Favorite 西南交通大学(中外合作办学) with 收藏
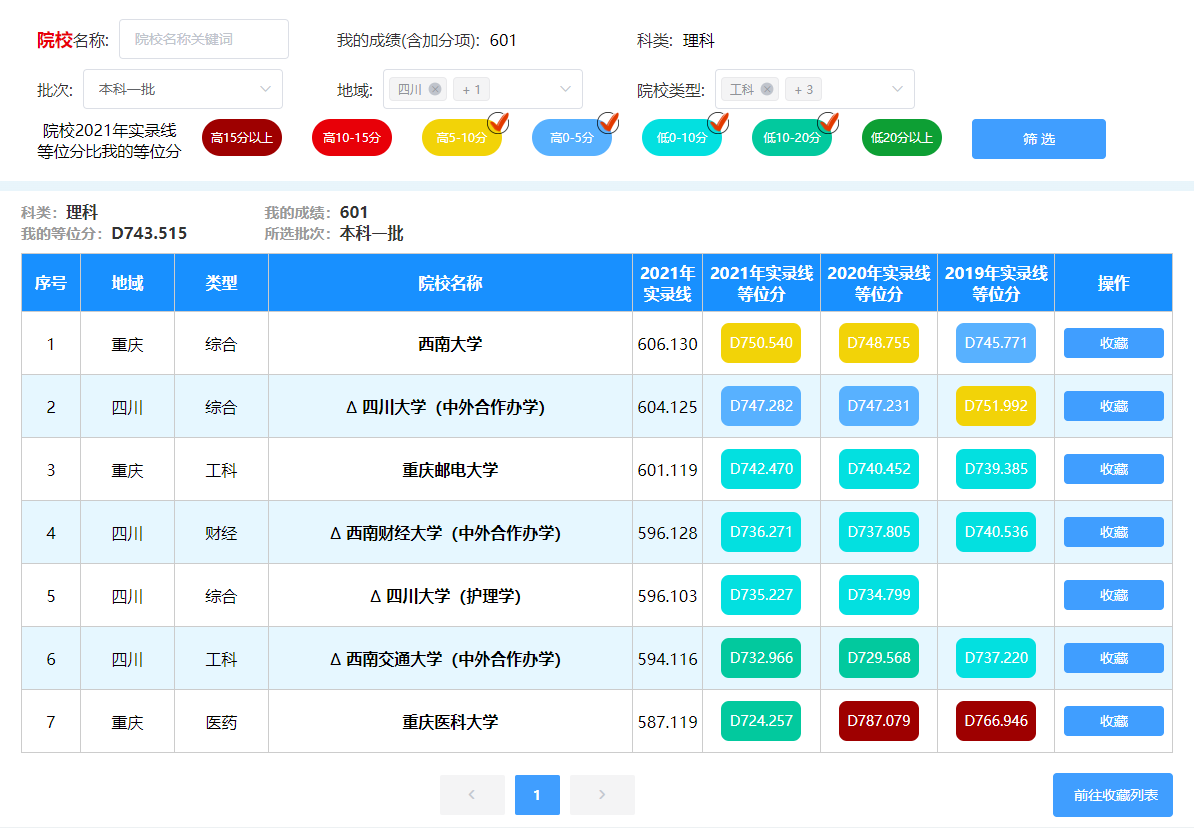This screenshot has height=828, width=1194. click(1113, 658)
